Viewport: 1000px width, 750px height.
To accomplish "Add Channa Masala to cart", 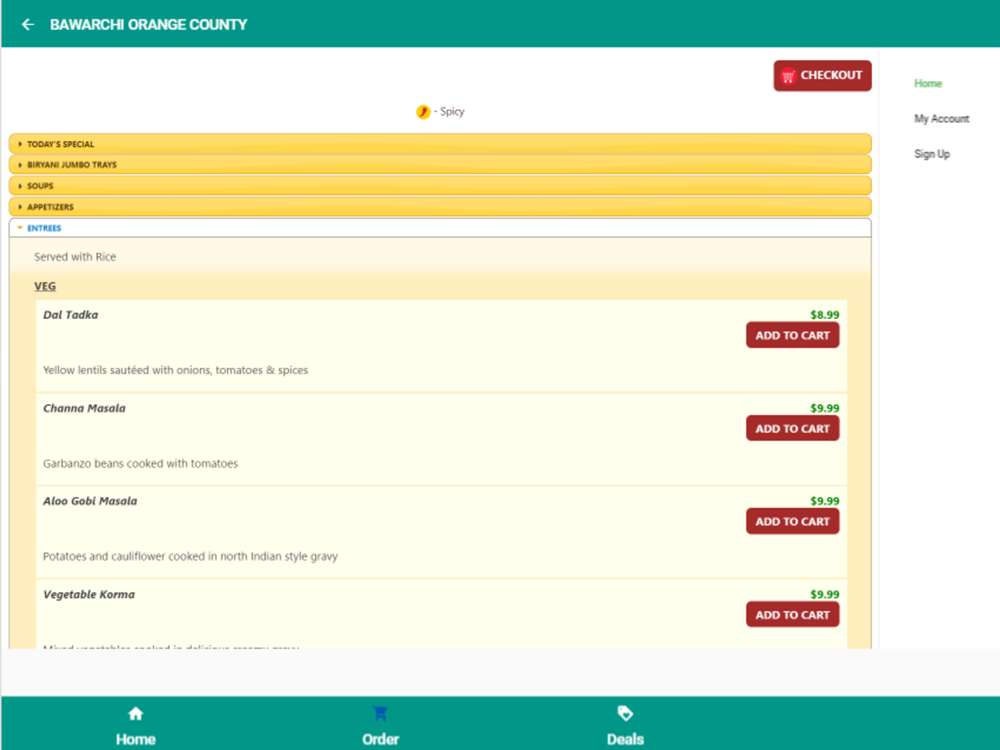I will tap(792, 429).
